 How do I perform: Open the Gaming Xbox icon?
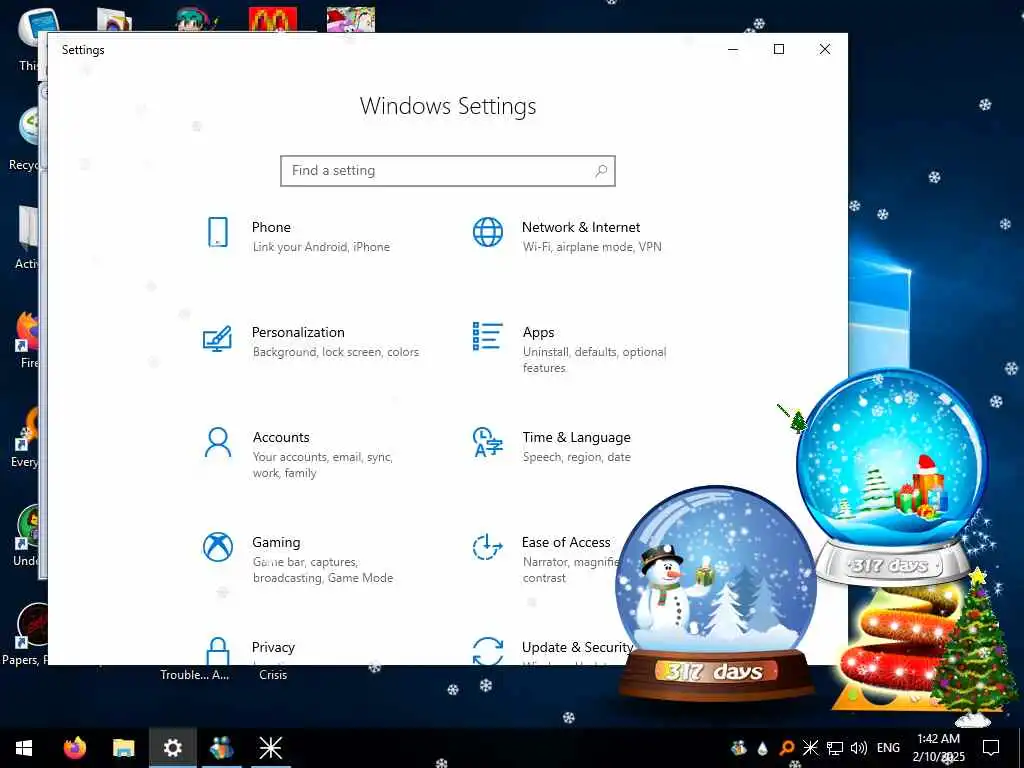click(217, 547)
